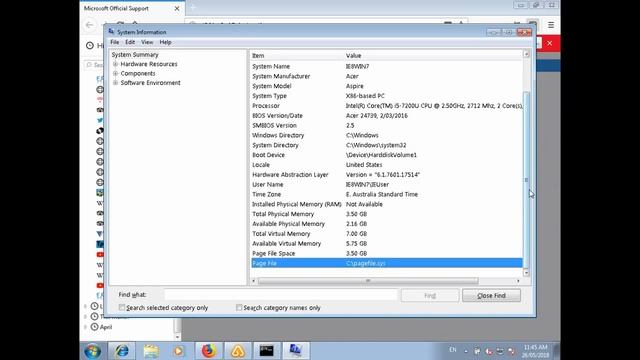
Task: Select the BIOS Version/Date row
Action: click(387, 116)
